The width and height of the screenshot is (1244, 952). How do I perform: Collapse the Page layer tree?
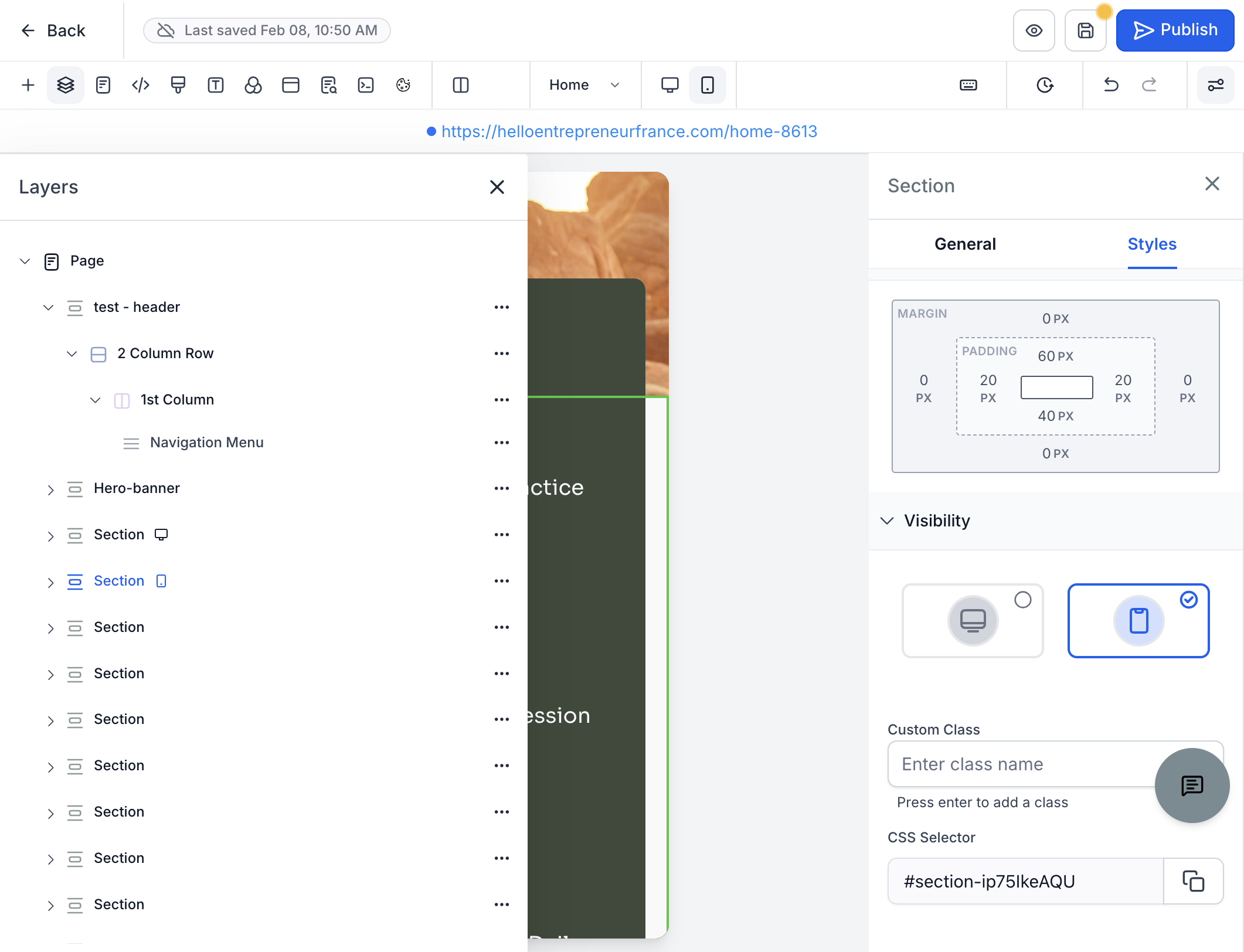click(x=25, y=261)
